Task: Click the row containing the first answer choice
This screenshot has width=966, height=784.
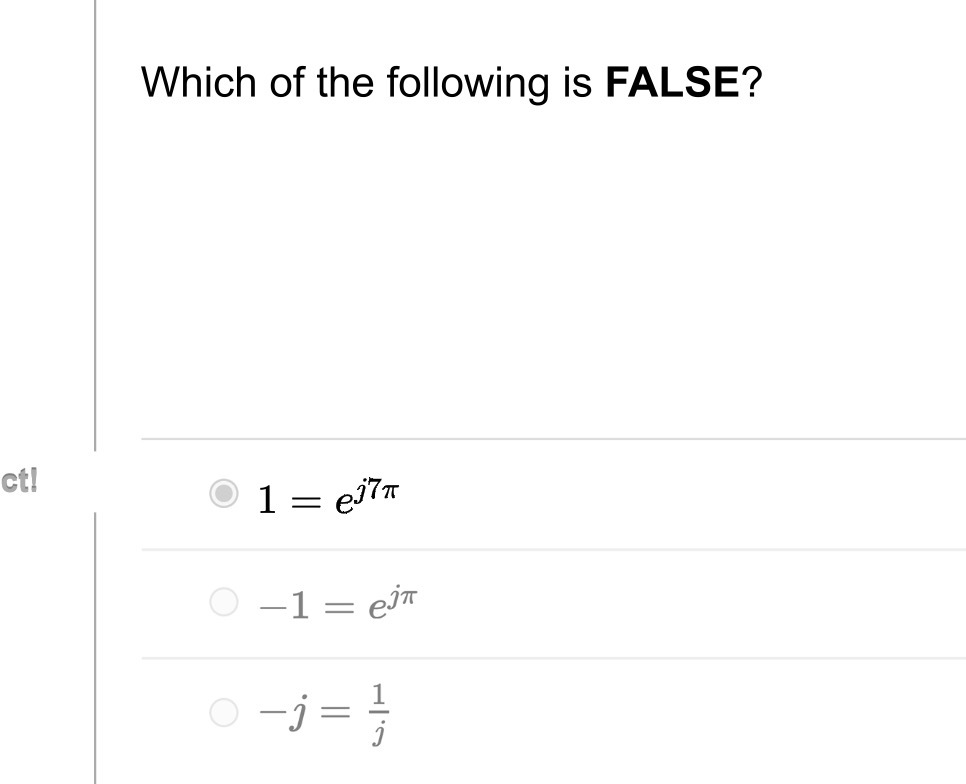Action: tap(500, 494)
